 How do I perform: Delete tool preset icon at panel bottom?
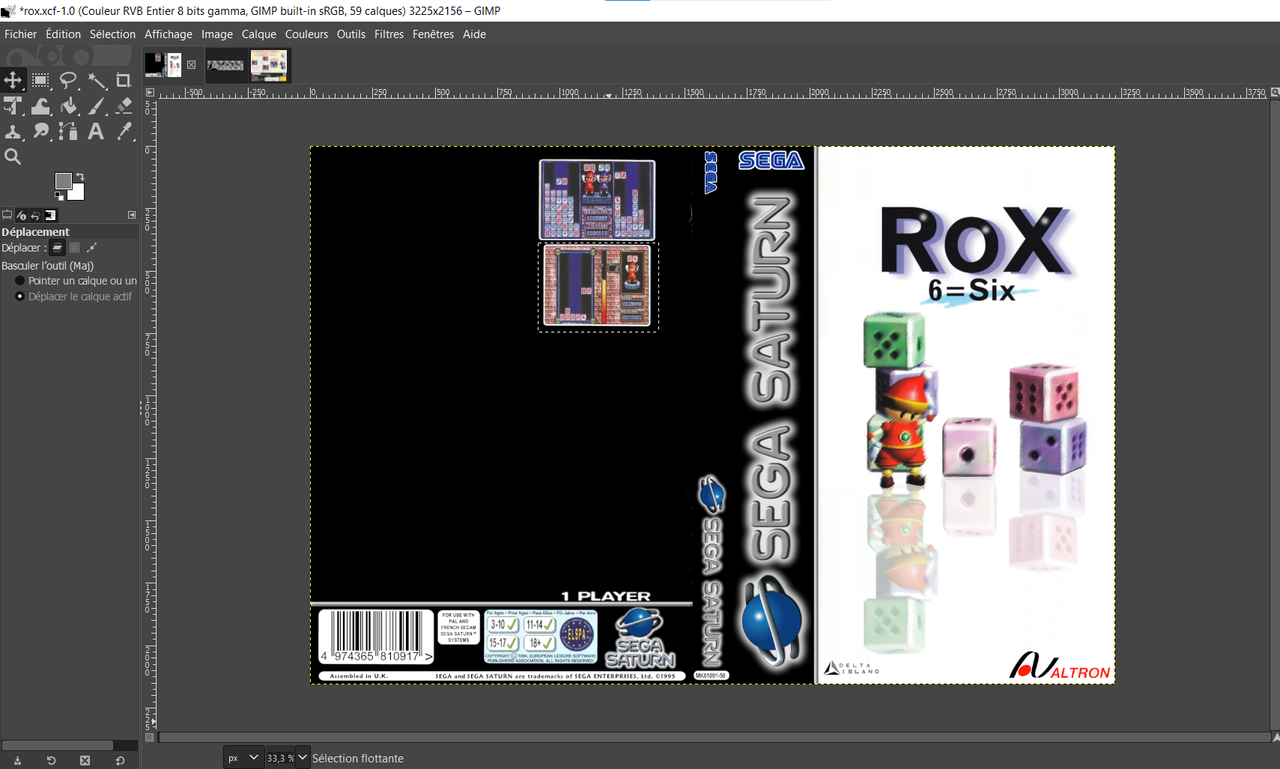coord(85,760)
